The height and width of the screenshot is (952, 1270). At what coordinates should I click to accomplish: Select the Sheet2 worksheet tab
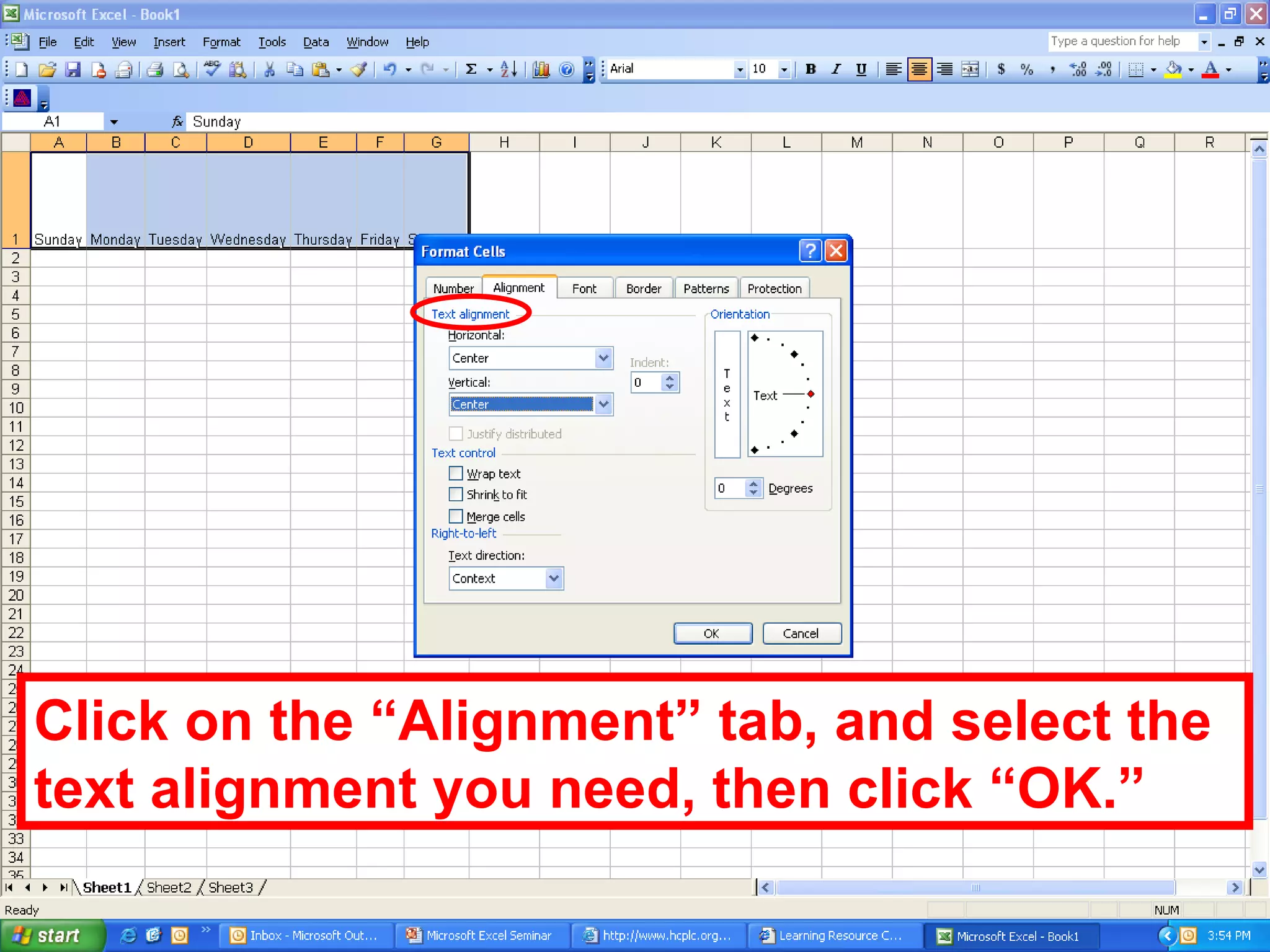[x=169, y=888]
